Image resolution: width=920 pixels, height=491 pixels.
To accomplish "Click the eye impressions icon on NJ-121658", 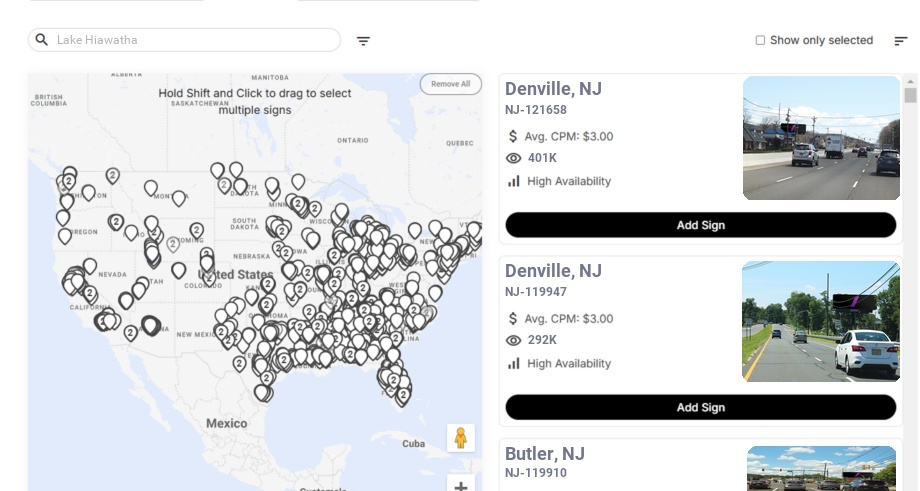I will click(x=514, y=158).
